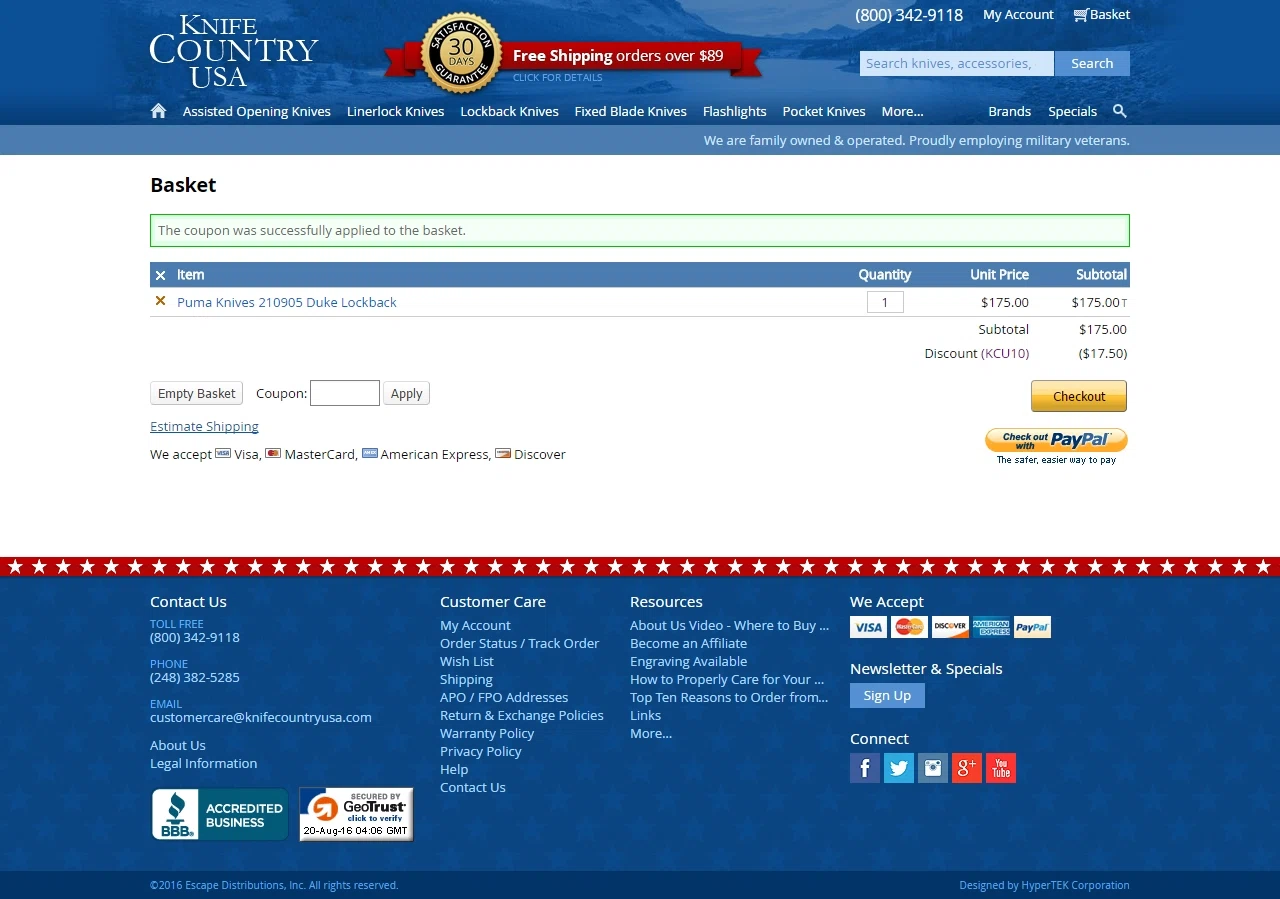Open the Estimate Shipping link
Screen dimensions: 1280x899
coord(204,426)
